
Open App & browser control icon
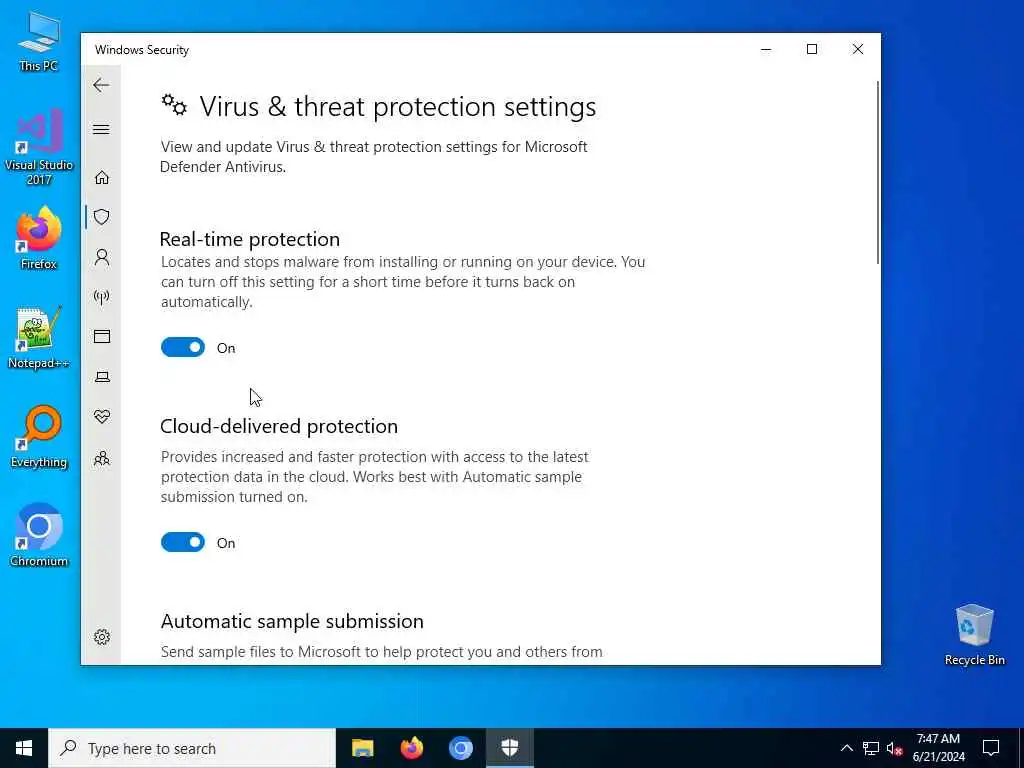tap(102, 336)
